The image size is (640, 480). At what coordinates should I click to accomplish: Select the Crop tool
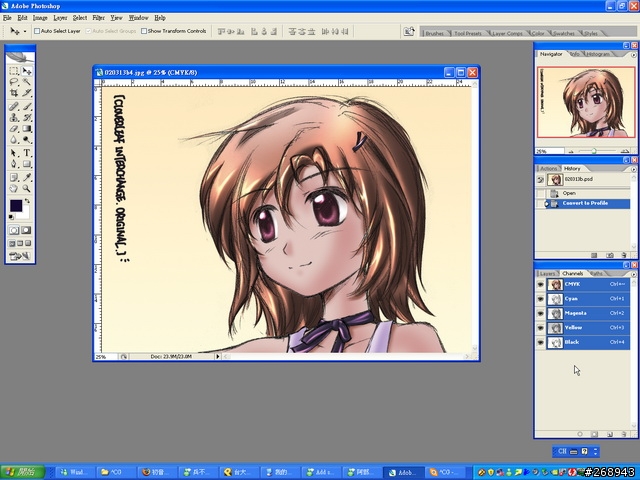[14, 93]
